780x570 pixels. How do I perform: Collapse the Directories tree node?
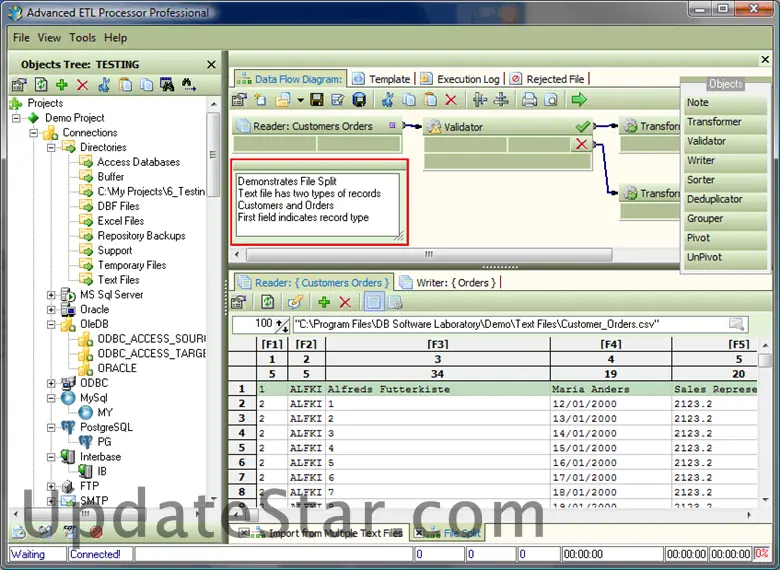click(x=51, y=148)
